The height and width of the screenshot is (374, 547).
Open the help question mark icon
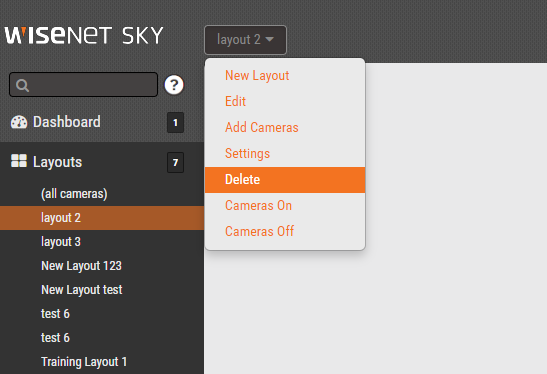(x=174, y=85)
